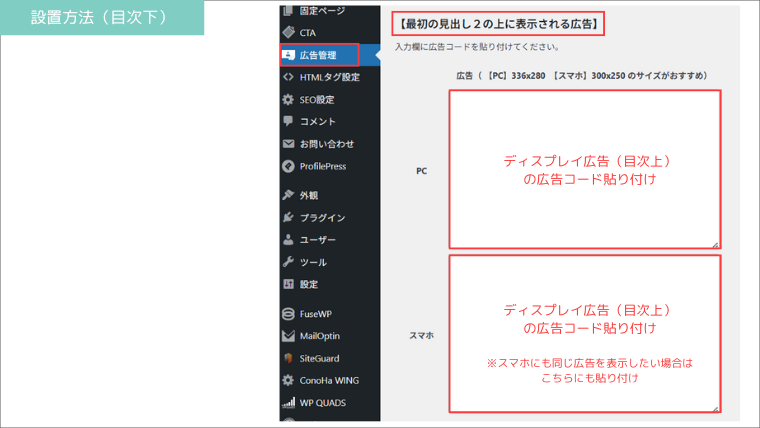Click the text 入力欄に広告コードを貼り付けてください。
The image size is (760, 428).
tap(478, 47)
